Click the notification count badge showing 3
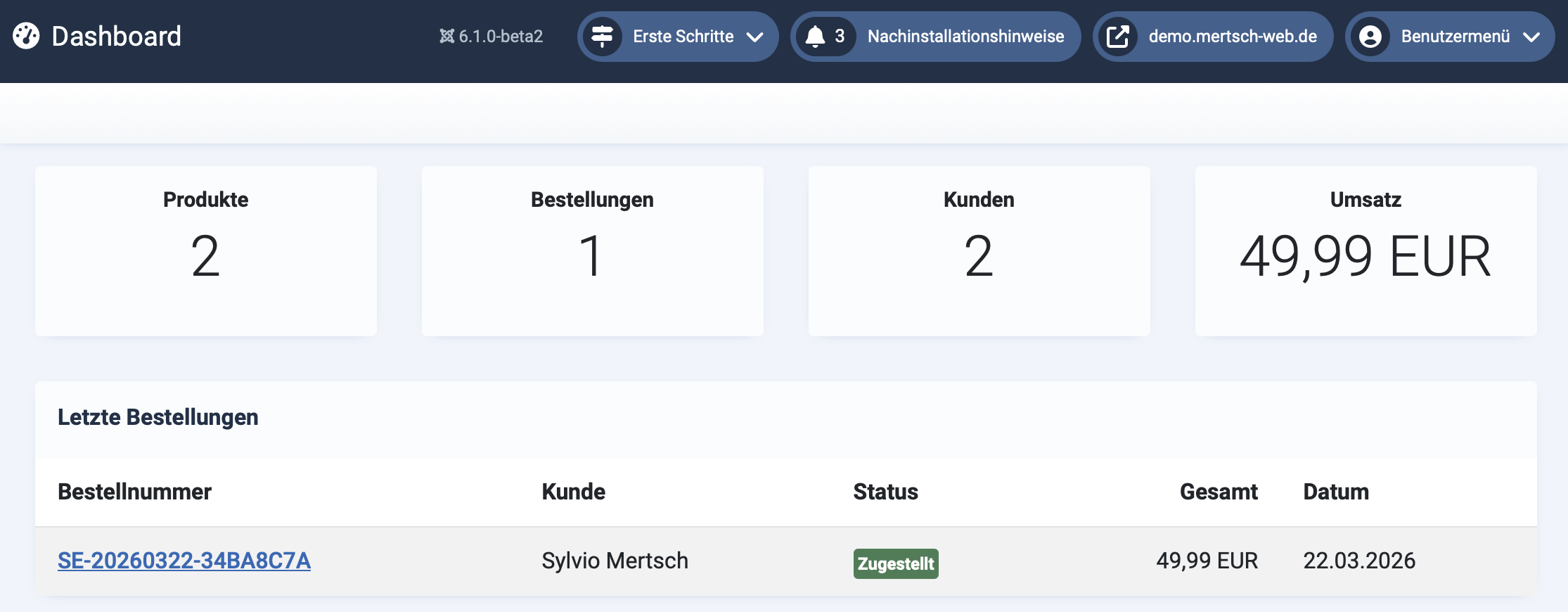Viewport: 1568px width, 612px height. coord(837,37)
